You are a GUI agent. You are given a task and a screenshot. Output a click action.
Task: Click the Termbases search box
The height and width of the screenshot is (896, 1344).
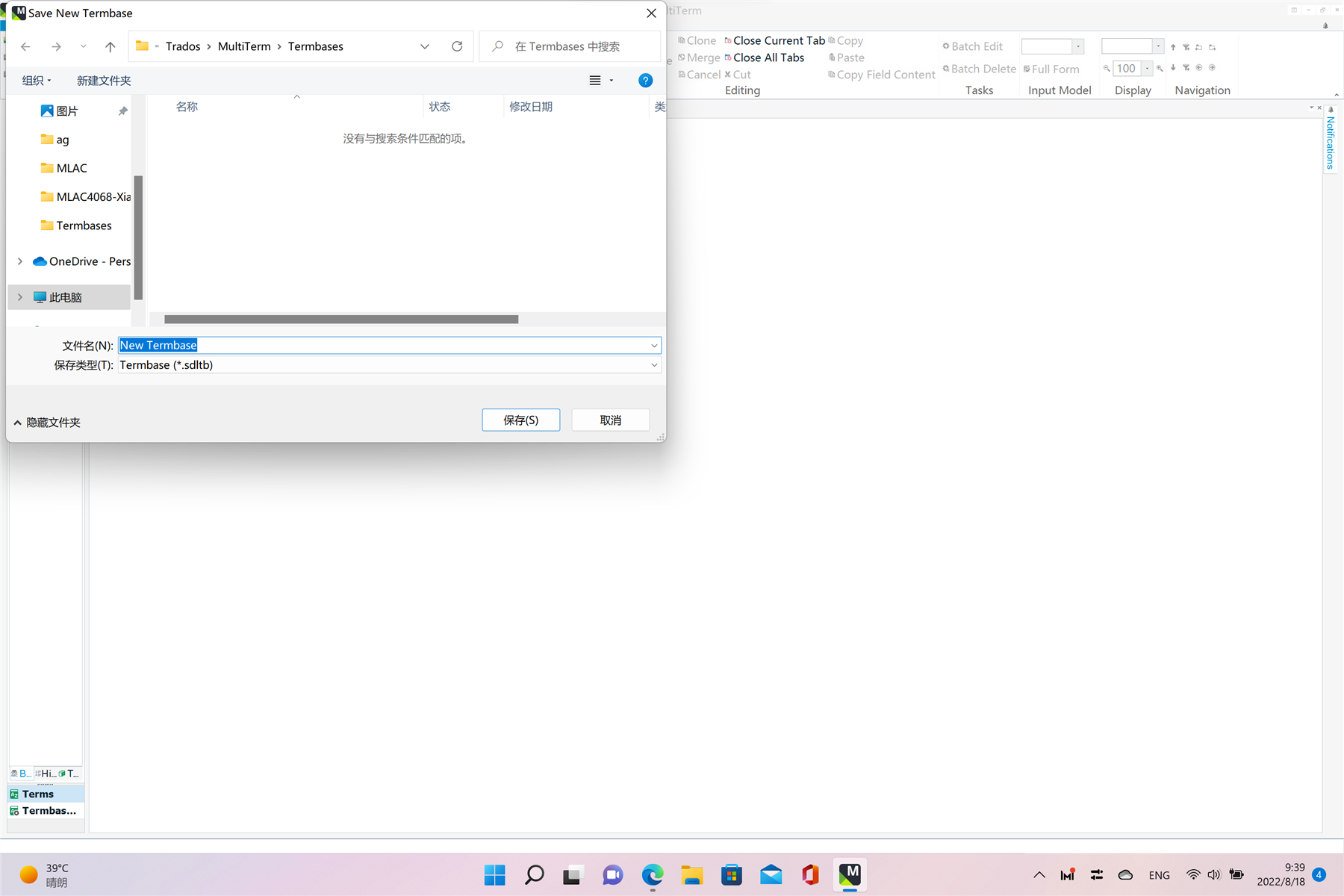[x=570, y=46]
